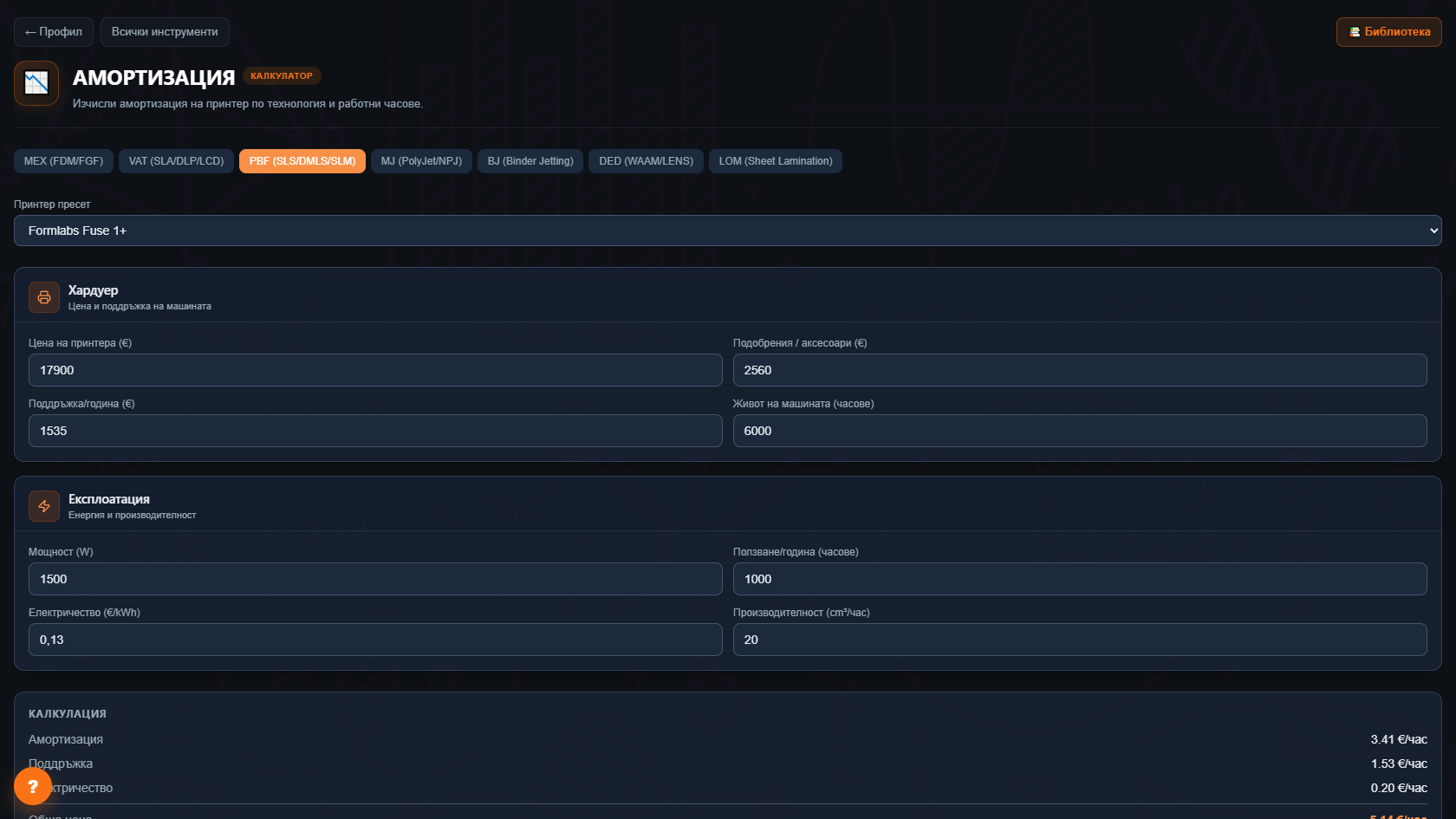The width and height of the screenshot is (1456, 819).
Task: Open the LOM (Sheet Lamination) tab
Action: point(776,161)
